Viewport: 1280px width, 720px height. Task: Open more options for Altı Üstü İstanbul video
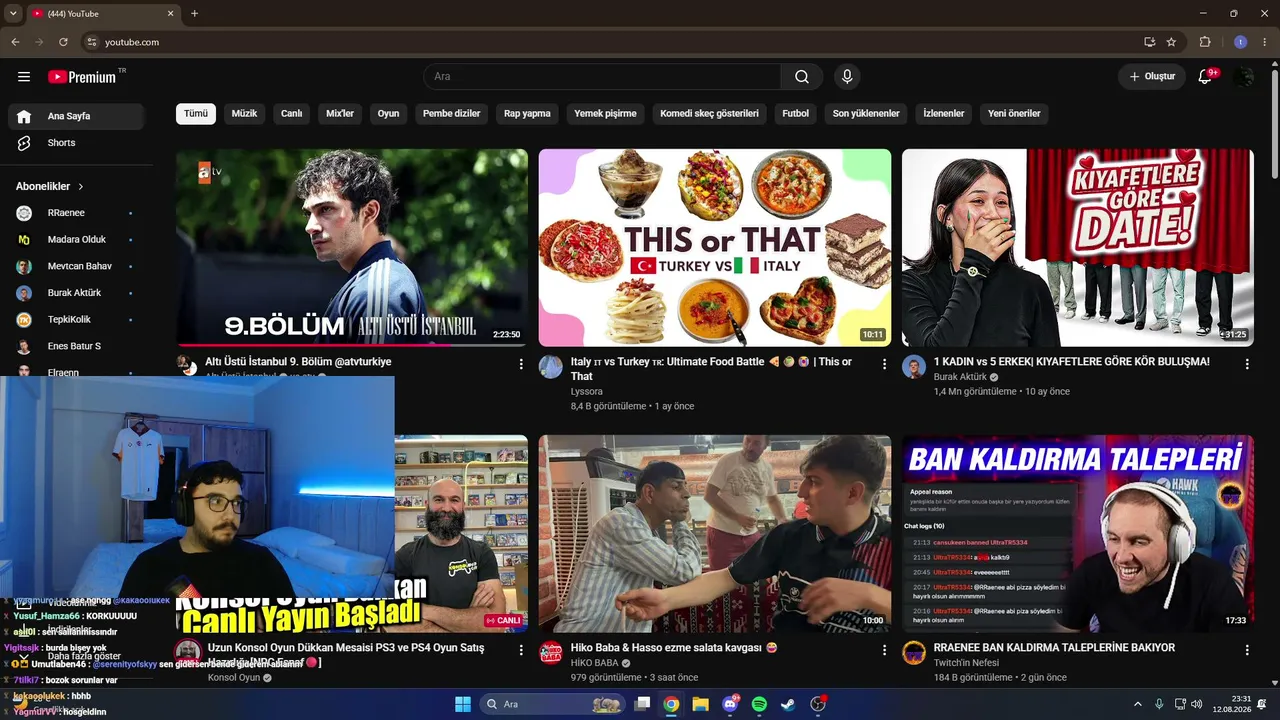pos(521,364)
